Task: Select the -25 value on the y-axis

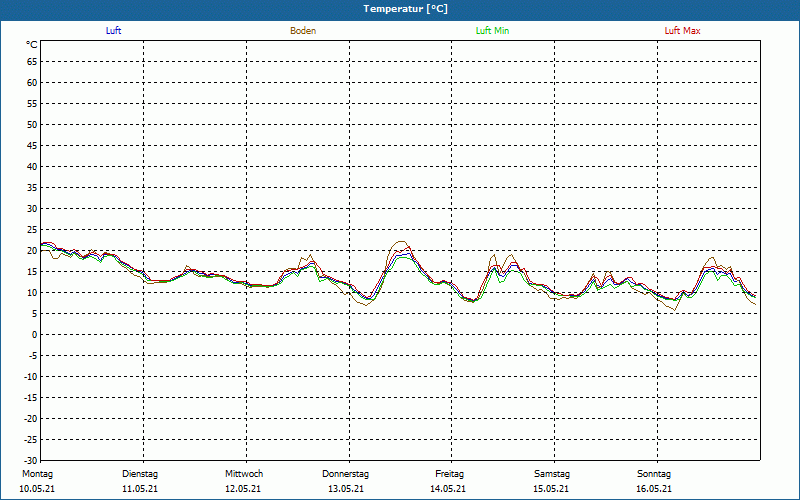Action: coord(31,439)
